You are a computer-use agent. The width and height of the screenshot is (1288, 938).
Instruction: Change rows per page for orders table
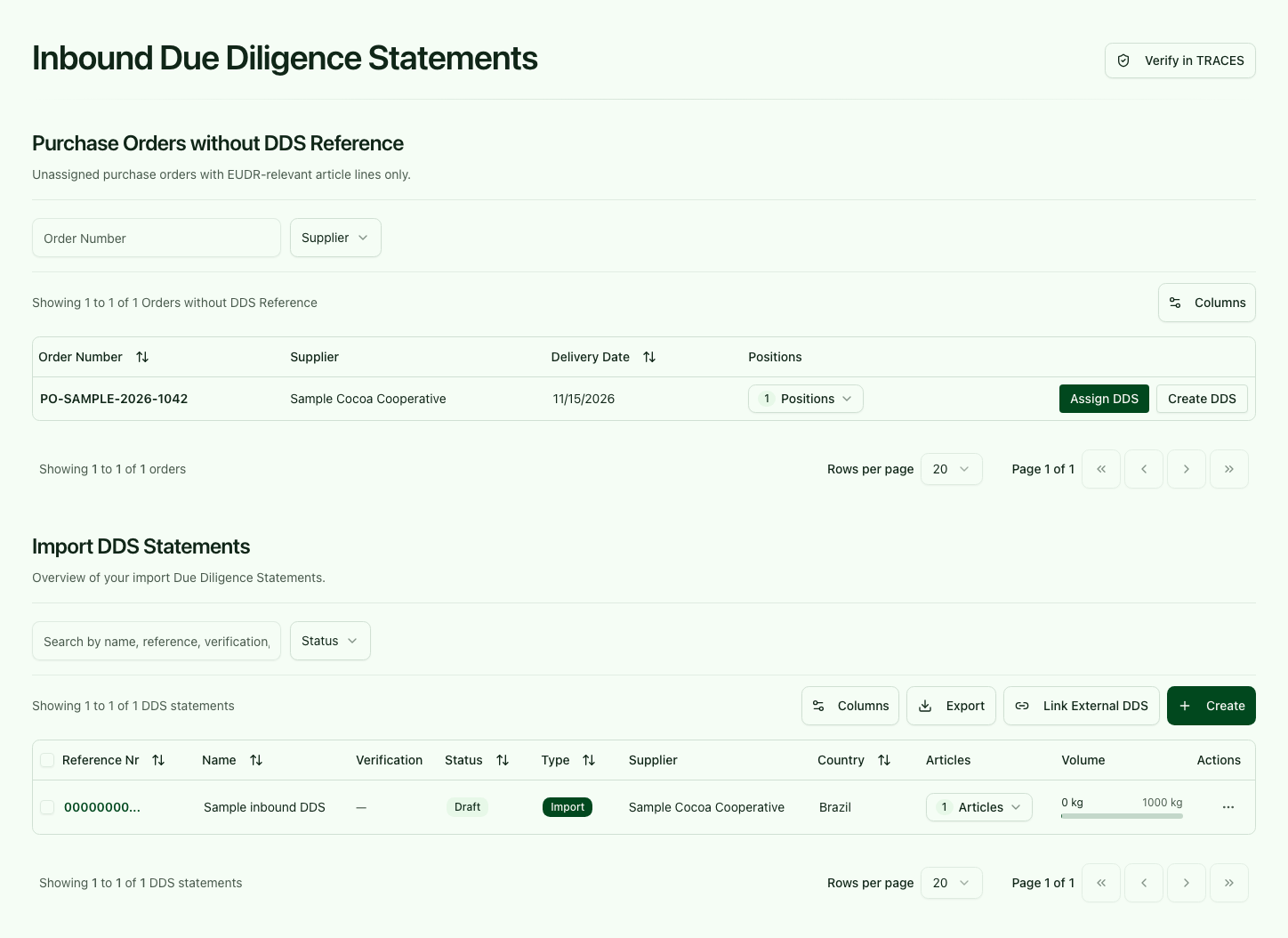(x=952, y=469)
